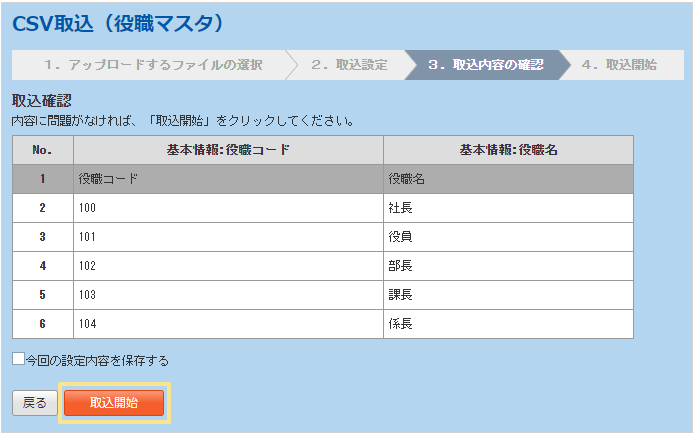
Task: Click the 部長 cell
Action: point(508,266)
